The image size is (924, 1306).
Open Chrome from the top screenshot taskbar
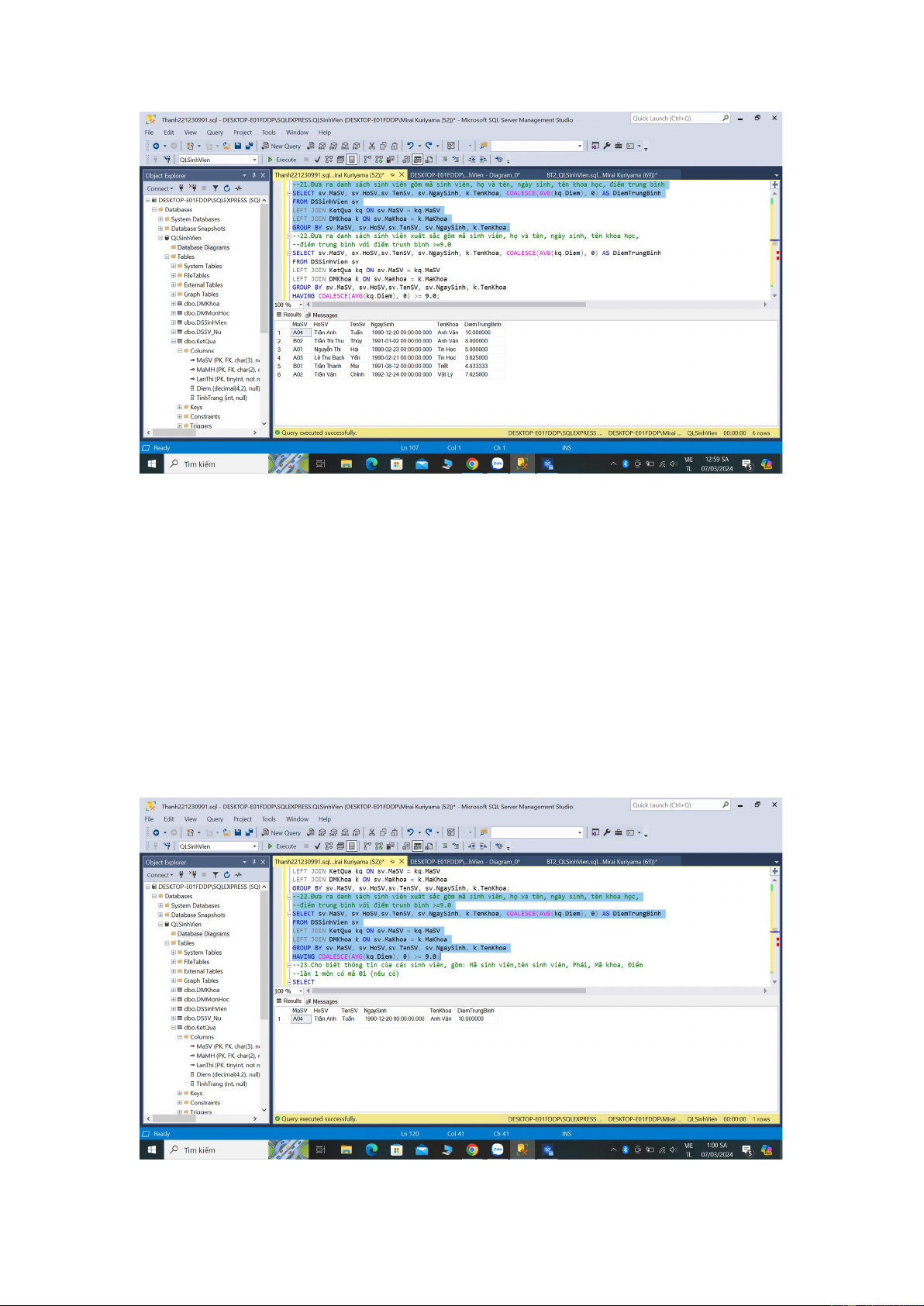472,464
